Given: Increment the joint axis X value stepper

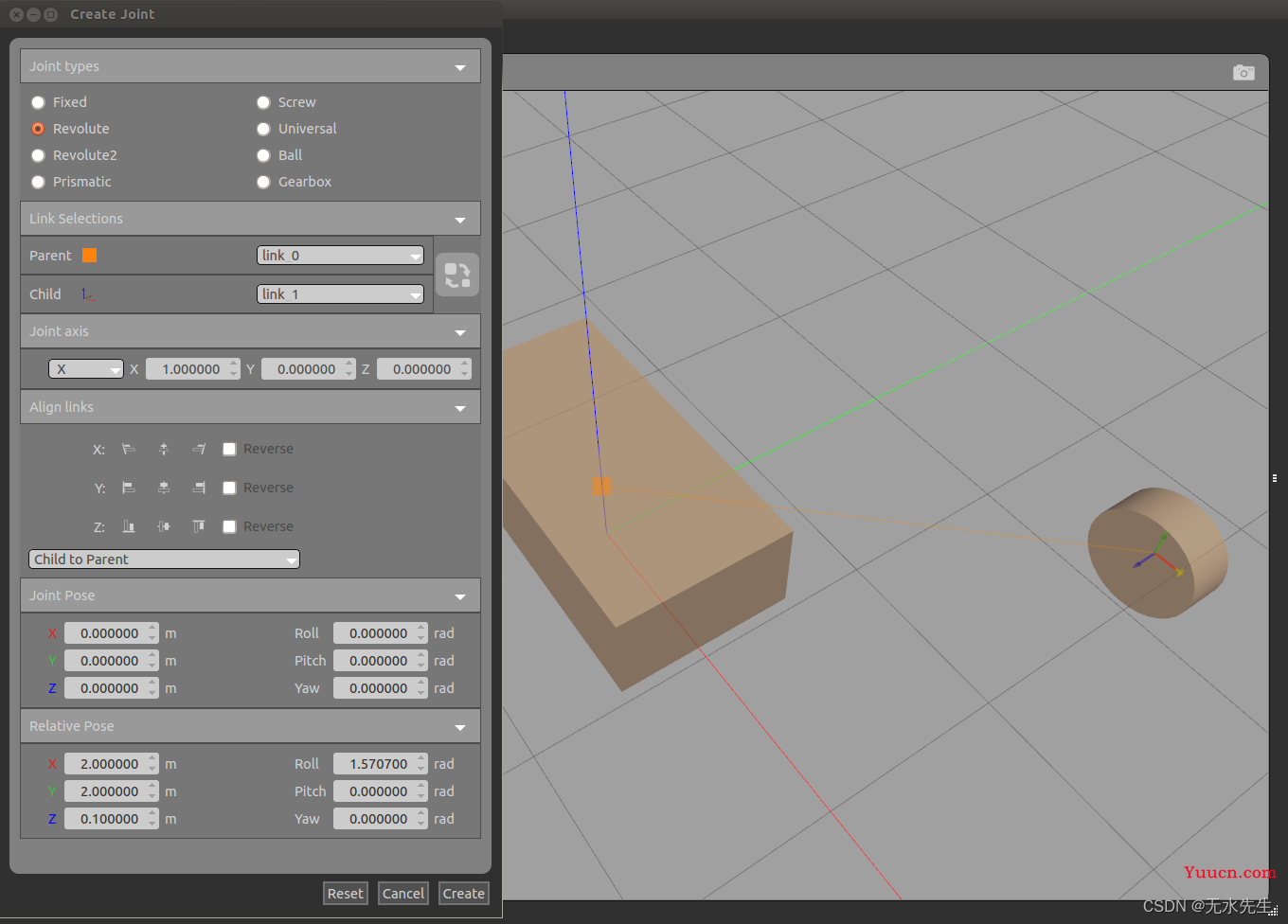Looking at the screenshot, I should 234,364.
